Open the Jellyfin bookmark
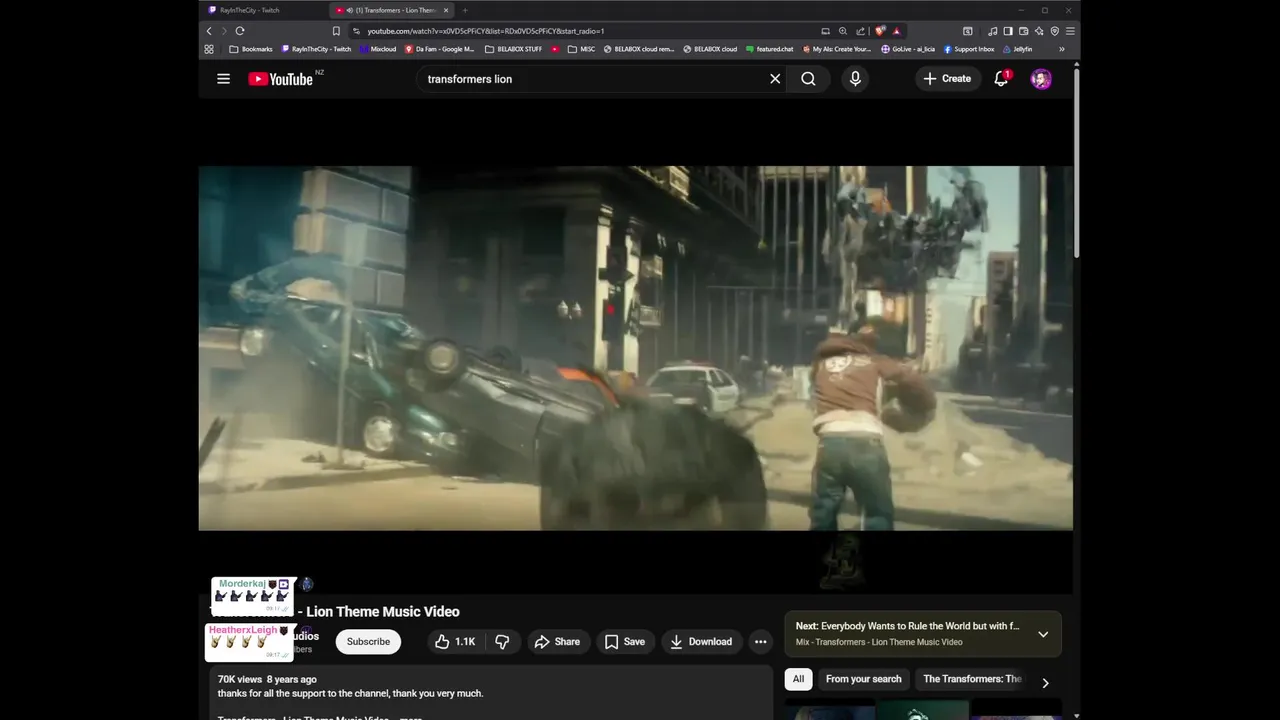This screenshot has height=720, width=1280. point(1018,49)
